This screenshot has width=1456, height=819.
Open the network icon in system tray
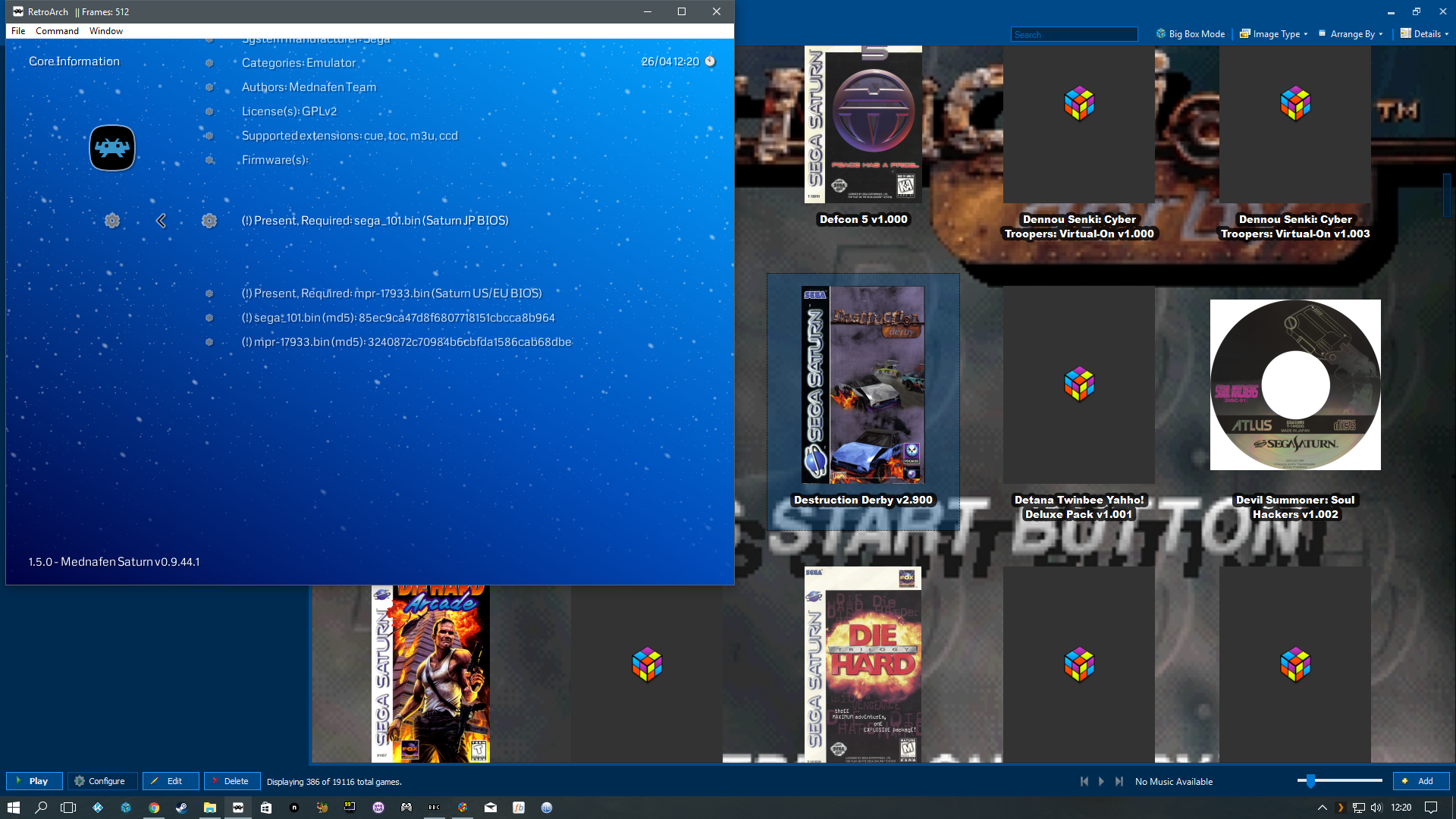pyautogui.click(x=1359, y=808)
